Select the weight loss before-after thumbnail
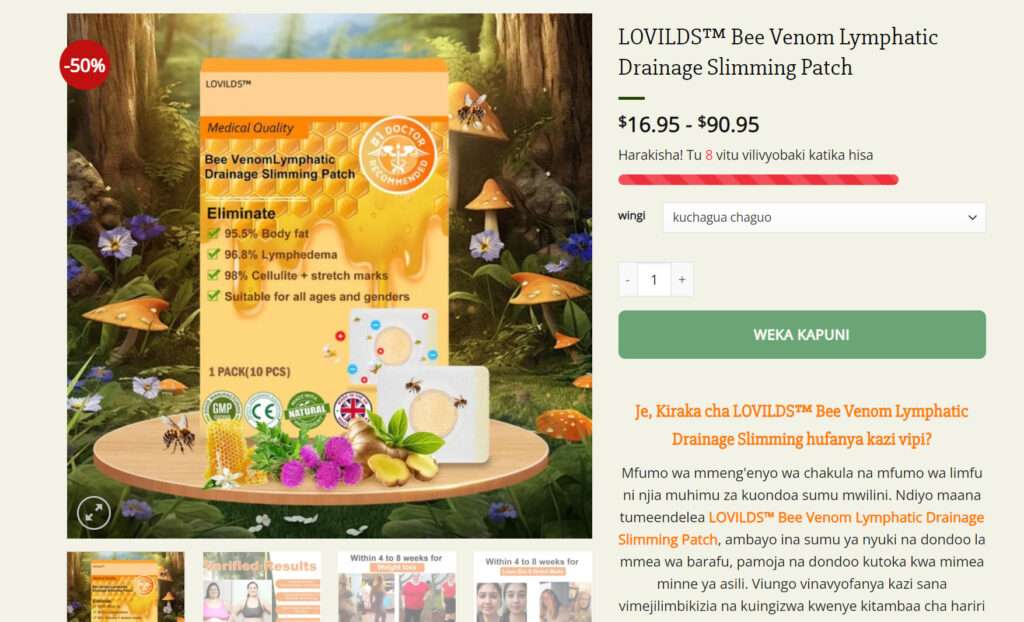Image resolution: width=1024 pixels, height=622 pixels. [397, 587]
